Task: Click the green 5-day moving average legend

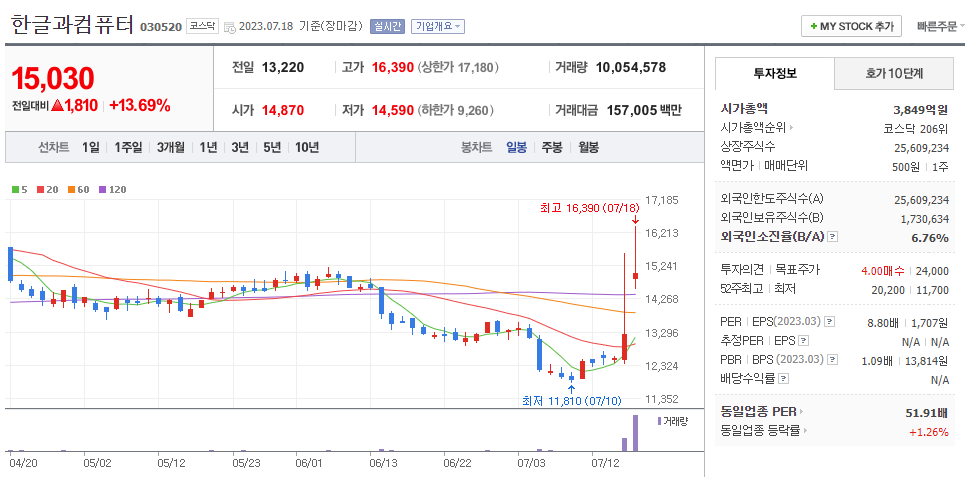Action: click(x=19, y=190)
